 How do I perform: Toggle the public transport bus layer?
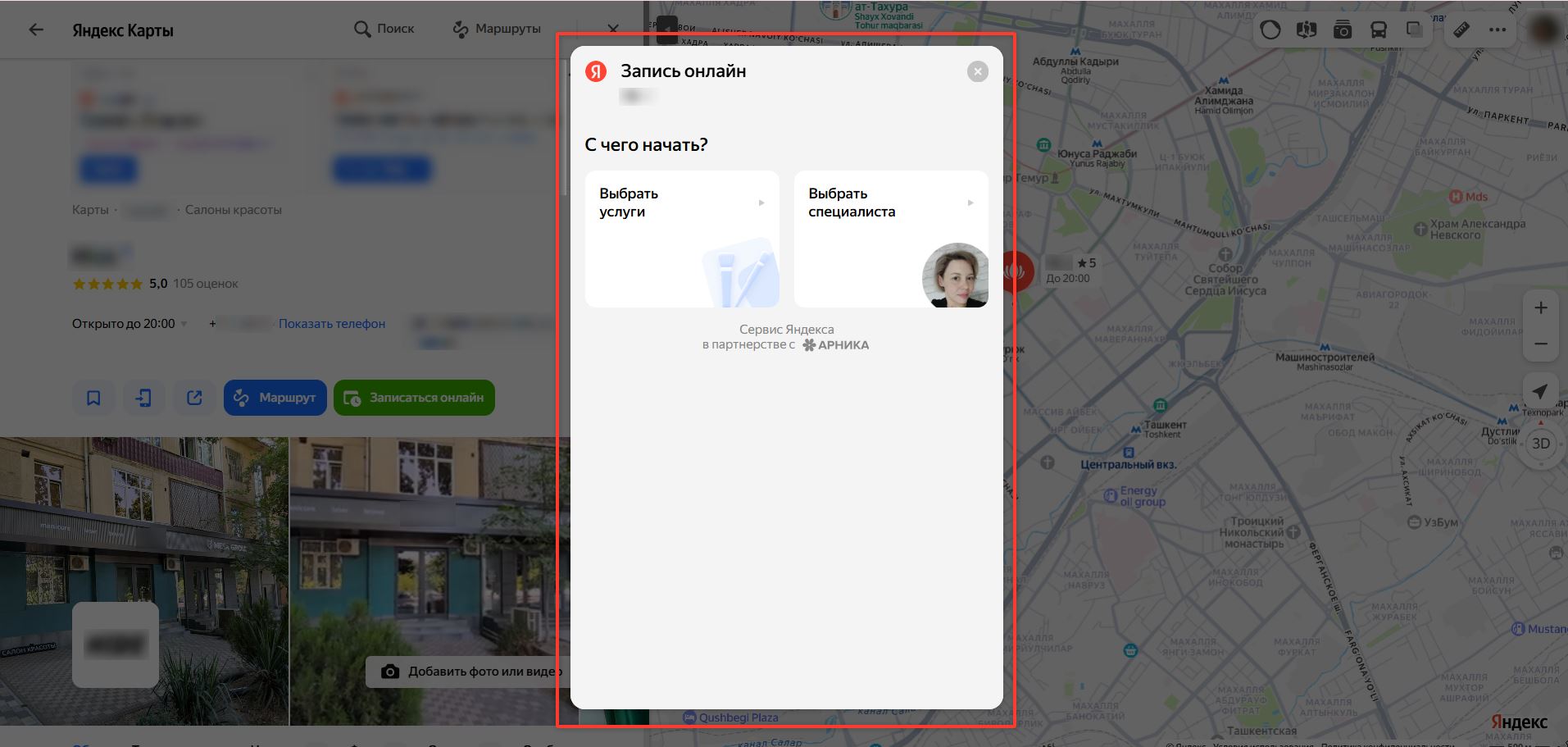pyautogui.click(x=1379, y=30)
